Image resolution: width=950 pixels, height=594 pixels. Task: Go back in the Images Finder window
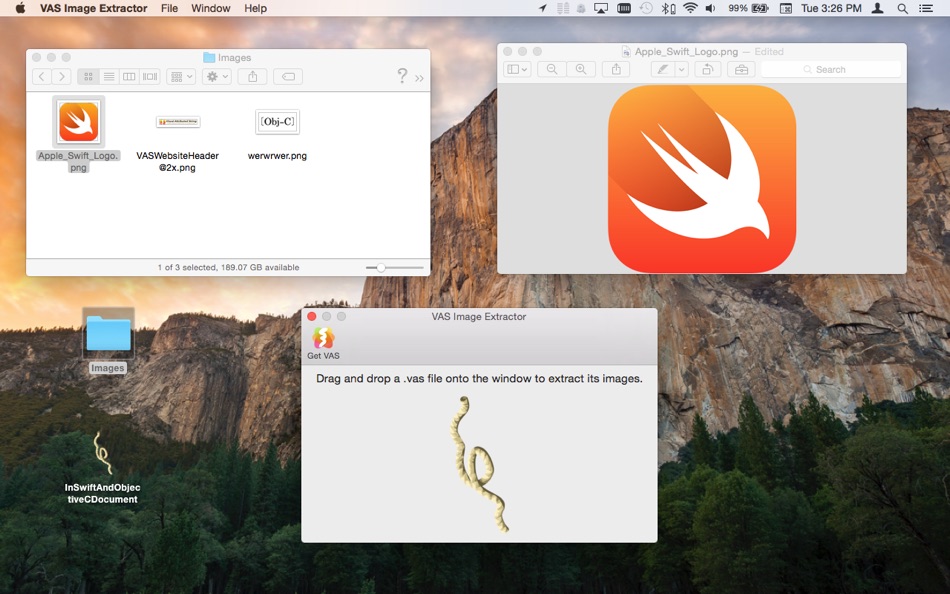(42, 76)
